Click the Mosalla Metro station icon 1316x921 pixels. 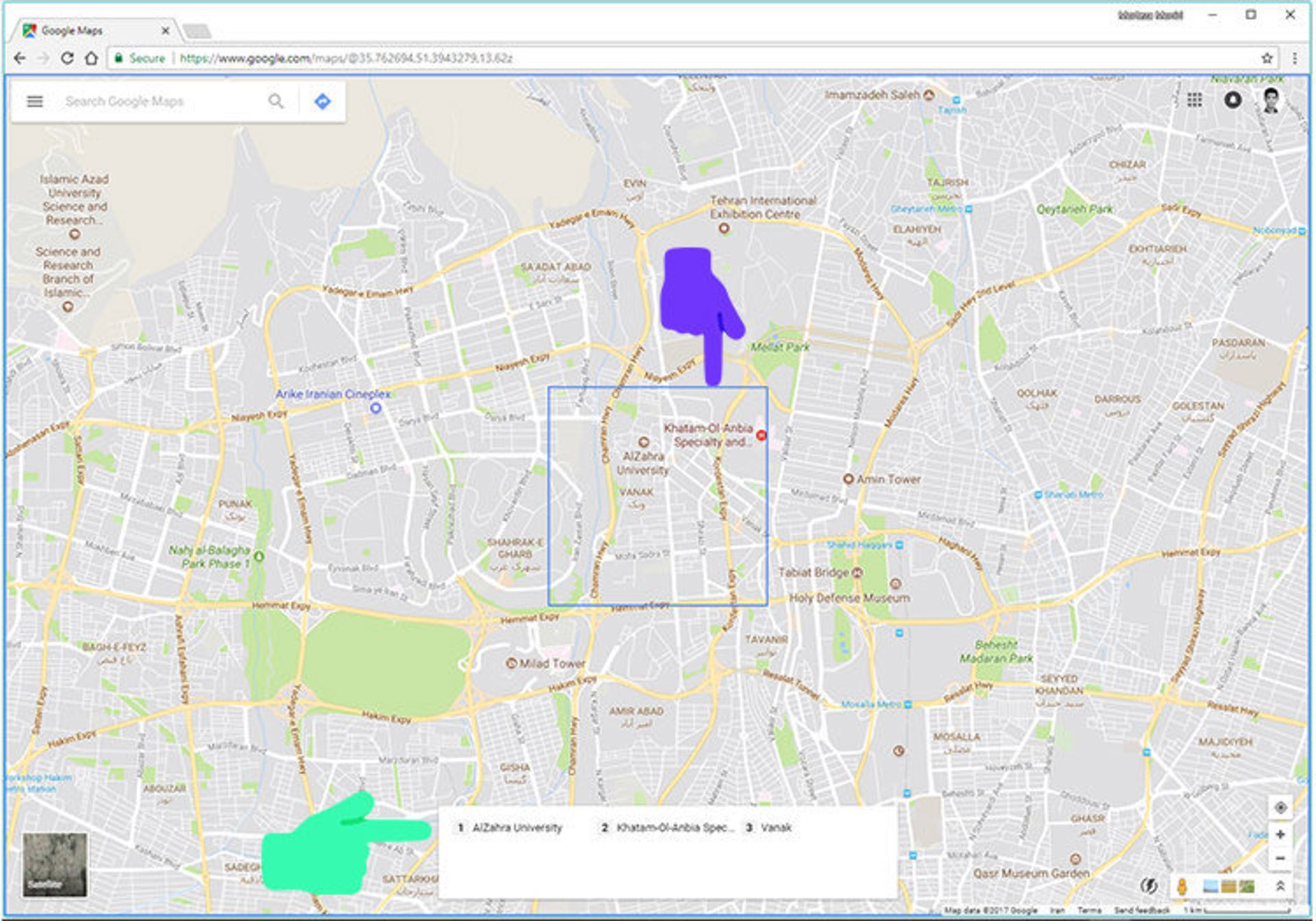907,704
